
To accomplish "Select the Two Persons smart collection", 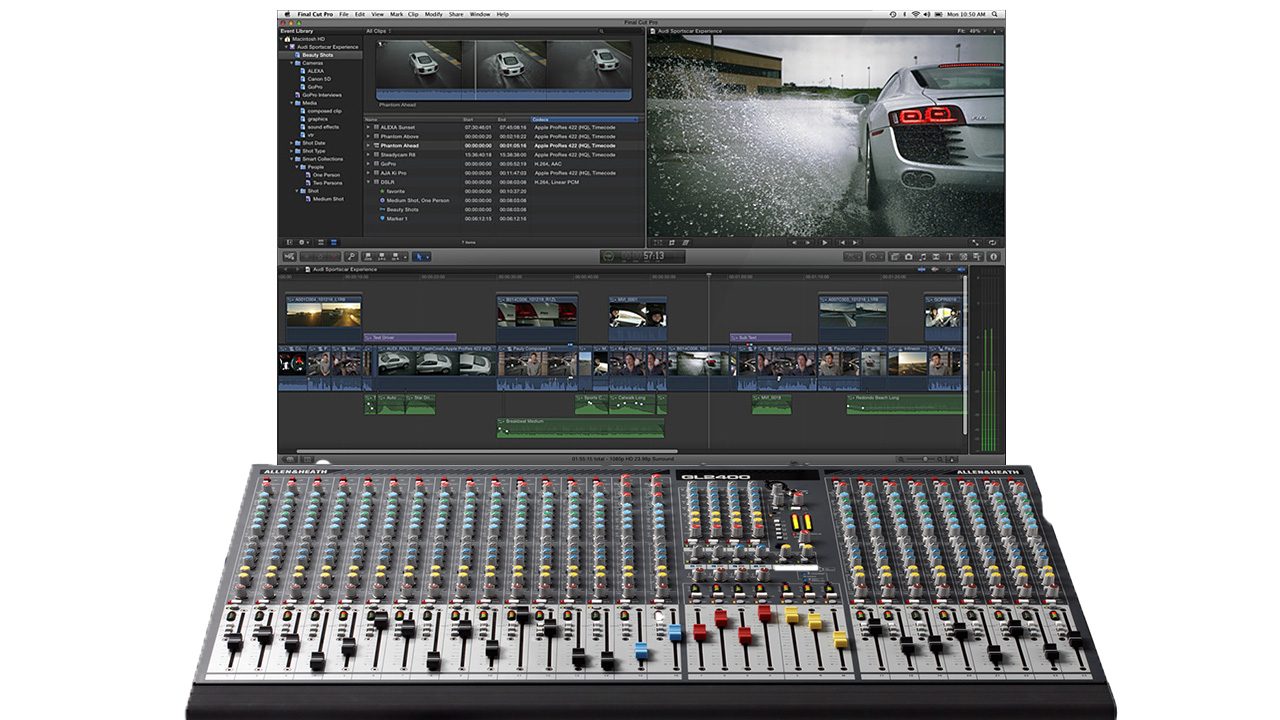I will click(x=326, y=183).
